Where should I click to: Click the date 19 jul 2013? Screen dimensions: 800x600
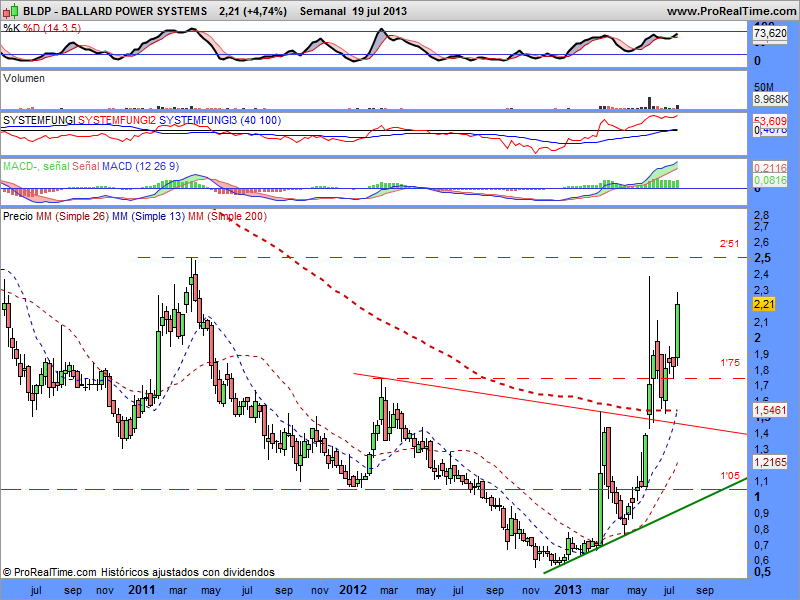[379, 11]
